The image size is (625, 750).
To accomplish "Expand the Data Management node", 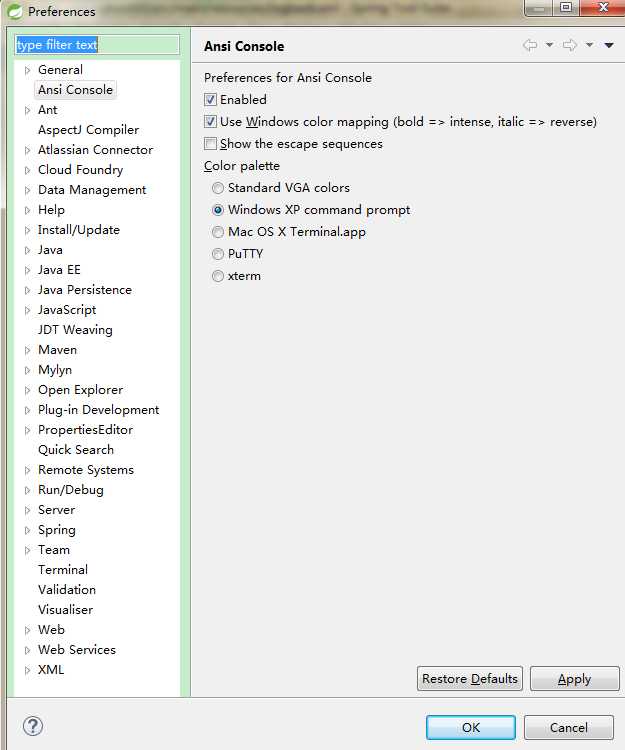I will 27,190.
